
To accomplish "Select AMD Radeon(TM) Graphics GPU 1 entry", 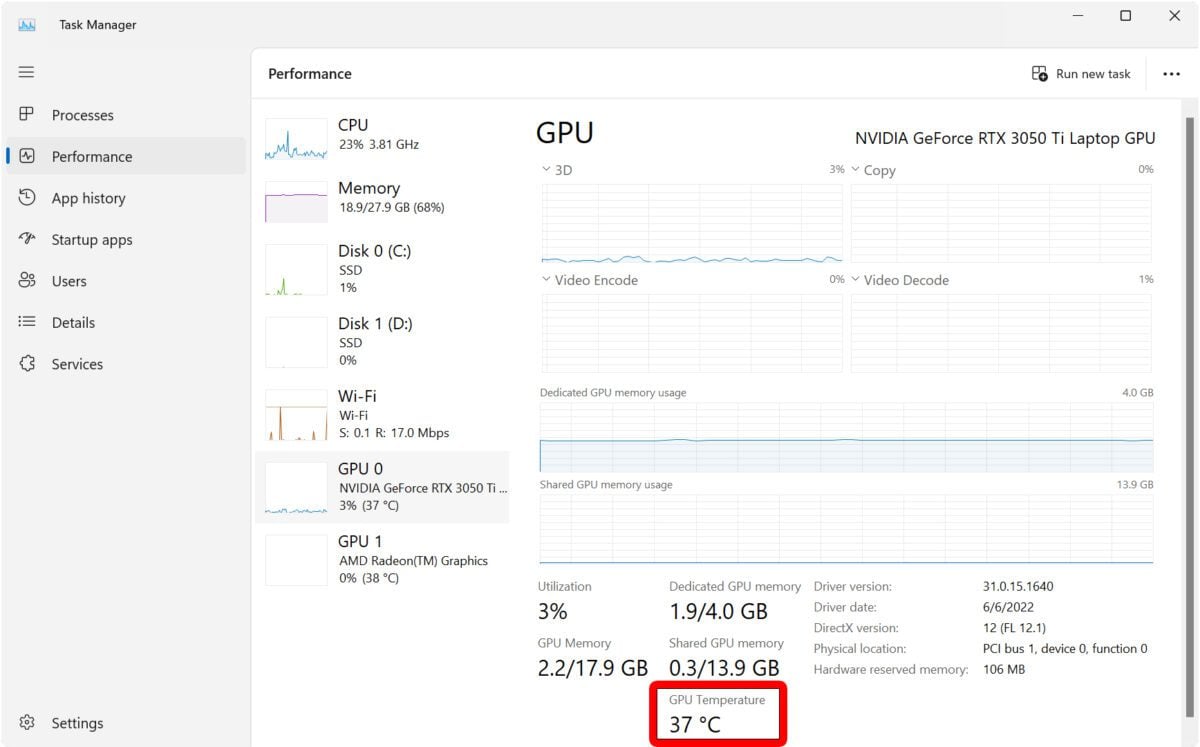I will pos(383,560).
